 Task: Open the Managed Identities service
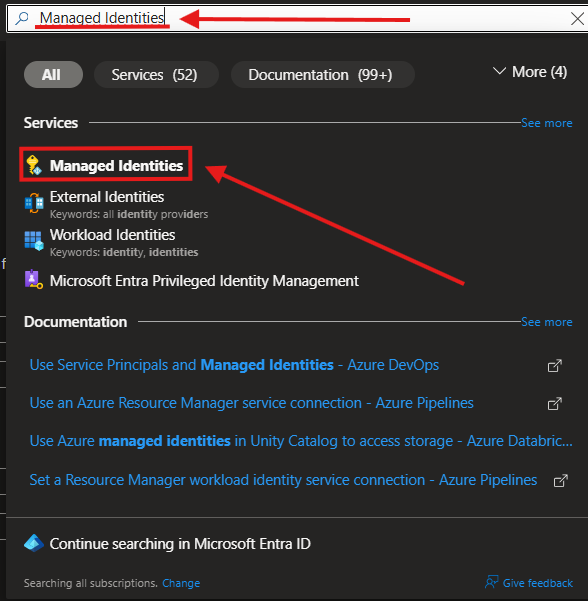coord(117,166)
